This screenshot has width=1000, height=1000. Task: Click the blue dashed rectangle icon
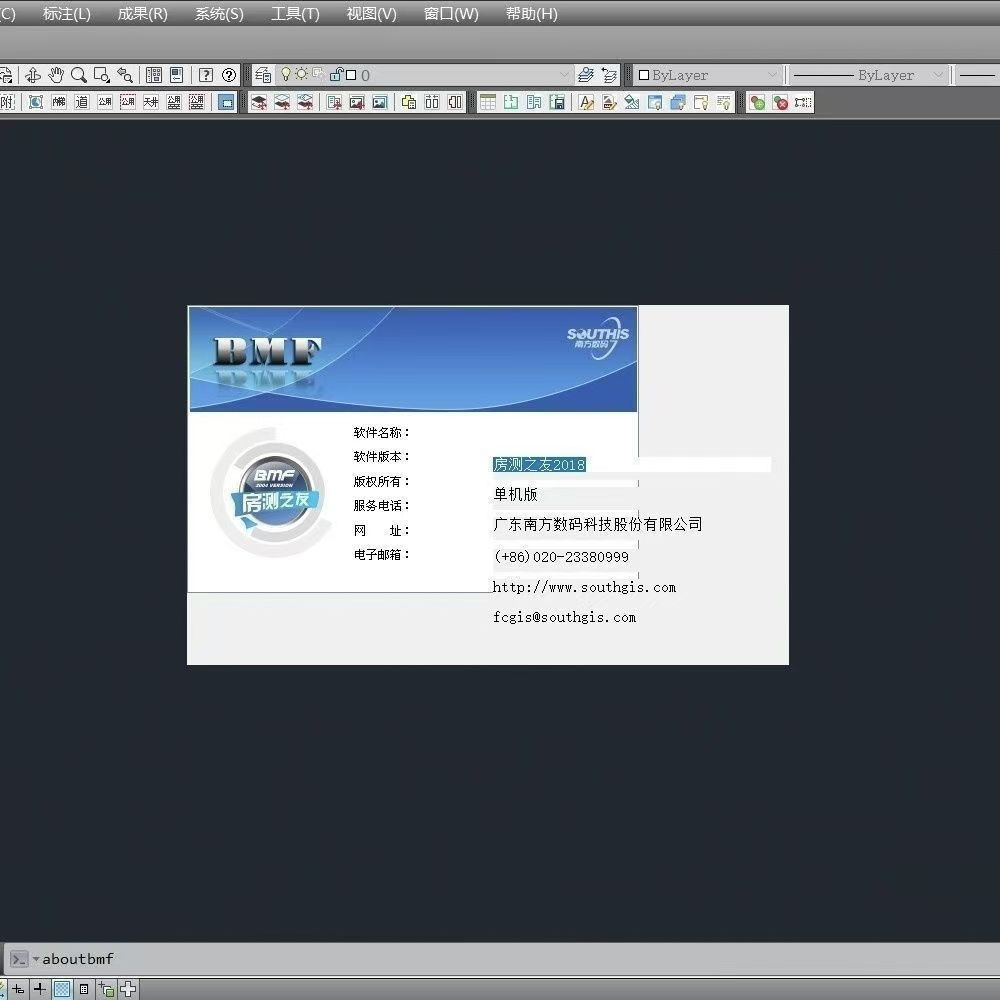[226, 102]
